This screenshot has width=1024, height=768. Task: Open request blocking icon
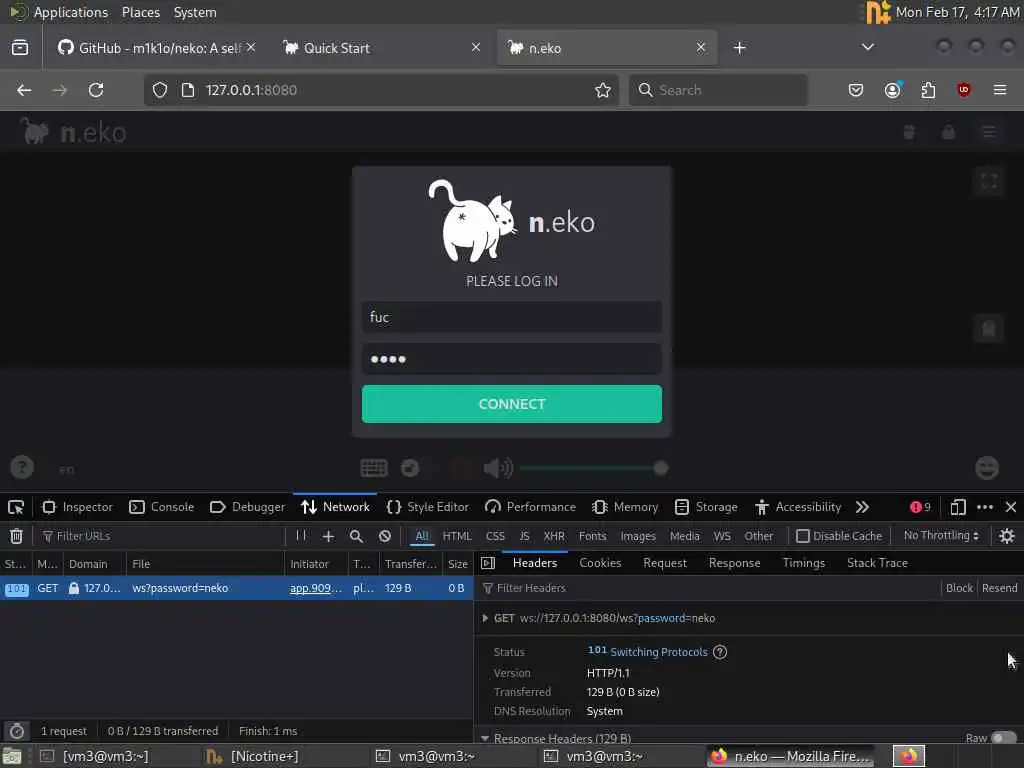(385, 536)
